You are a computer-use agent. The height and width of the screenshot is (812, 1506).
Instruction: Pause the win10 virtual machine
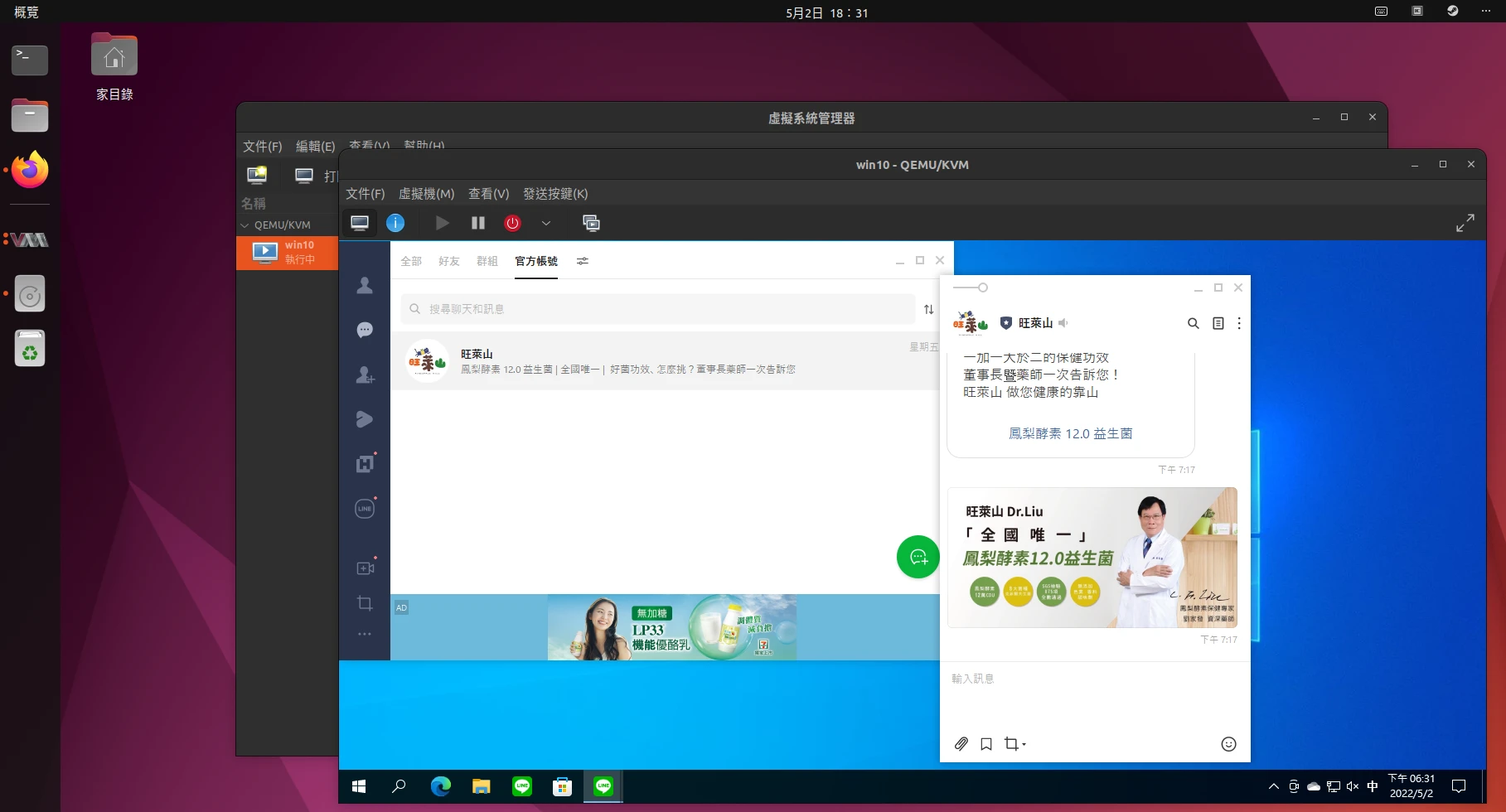tap(478, 223)
